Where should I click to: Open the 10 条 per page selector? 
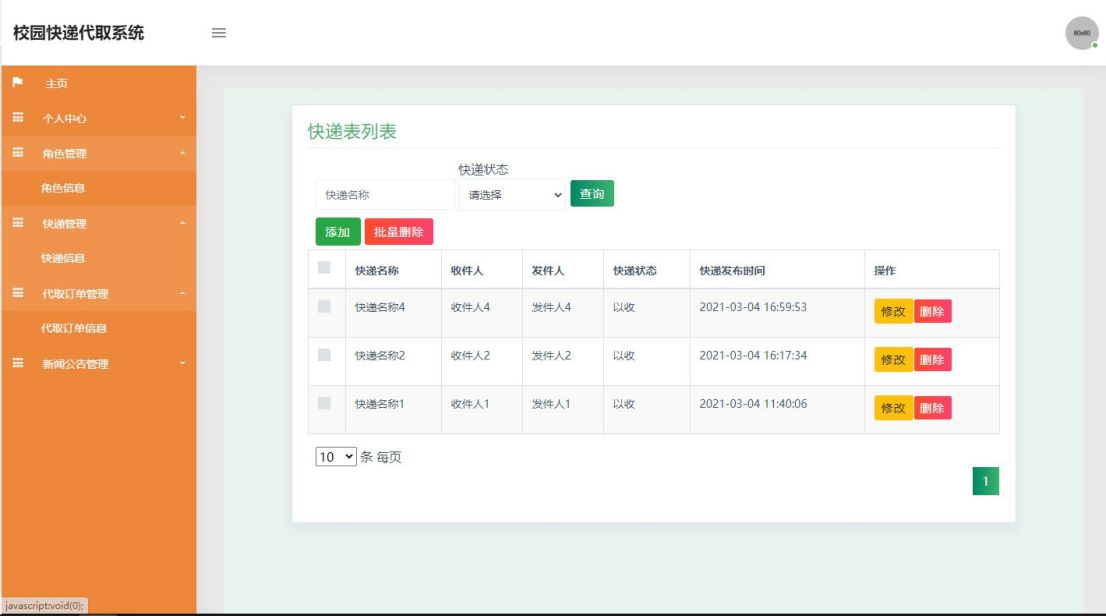(336, 457)
